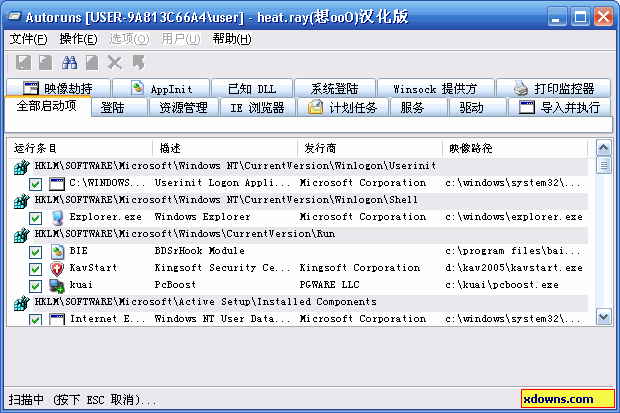Screen dimensions: 620x413
Task: Switch to the AppInit tab
Action: pos(161,88)
